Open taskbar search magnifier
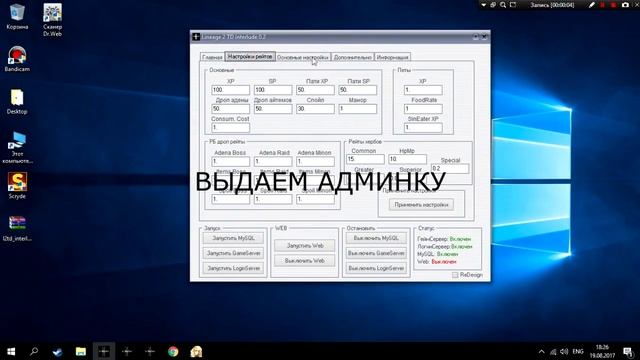This screenshot has height=360, width=640. point(34,351)
